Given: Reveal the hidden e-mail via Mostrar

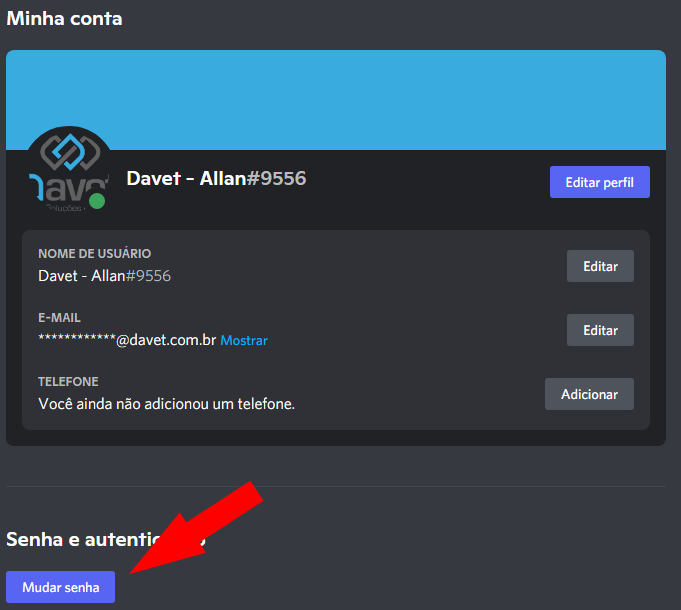Looking at the screenshot, I should point(244,340).
